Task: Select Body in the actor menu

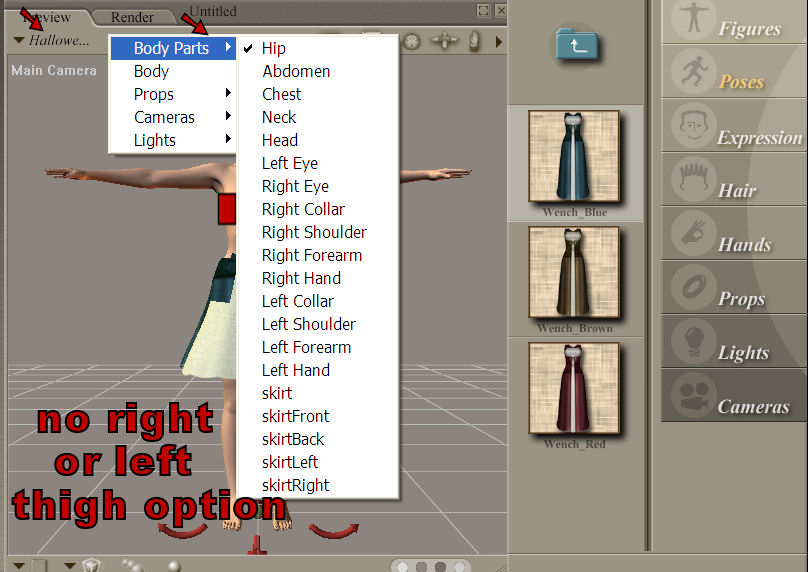Action: 151,71
